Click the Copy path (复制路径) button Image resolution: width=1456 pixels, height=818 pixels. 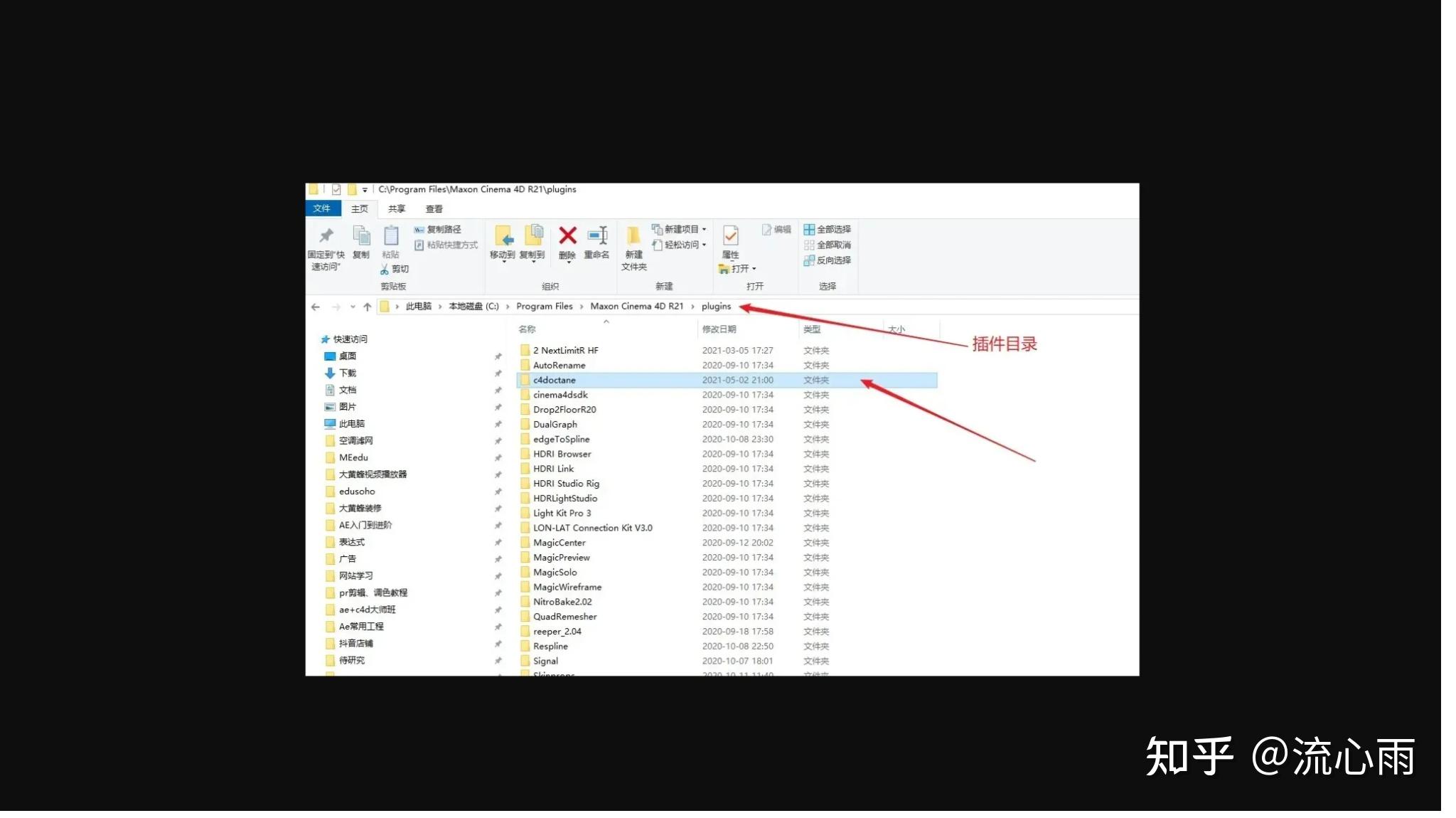[x=439, y=229]
